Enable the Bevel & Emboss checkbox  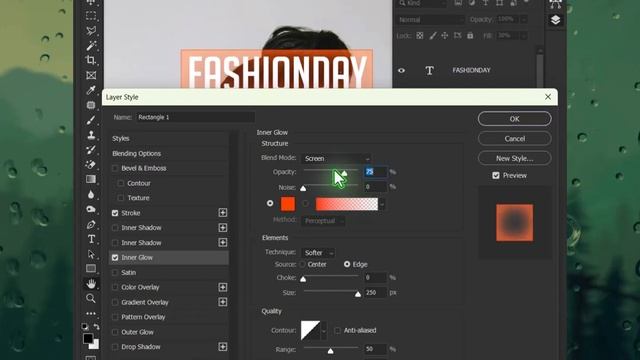[x=115, y=168]
